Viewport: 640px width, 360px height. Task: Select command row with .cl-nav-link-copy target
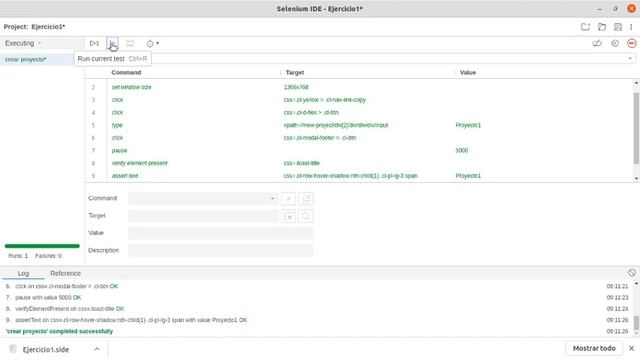359,100
